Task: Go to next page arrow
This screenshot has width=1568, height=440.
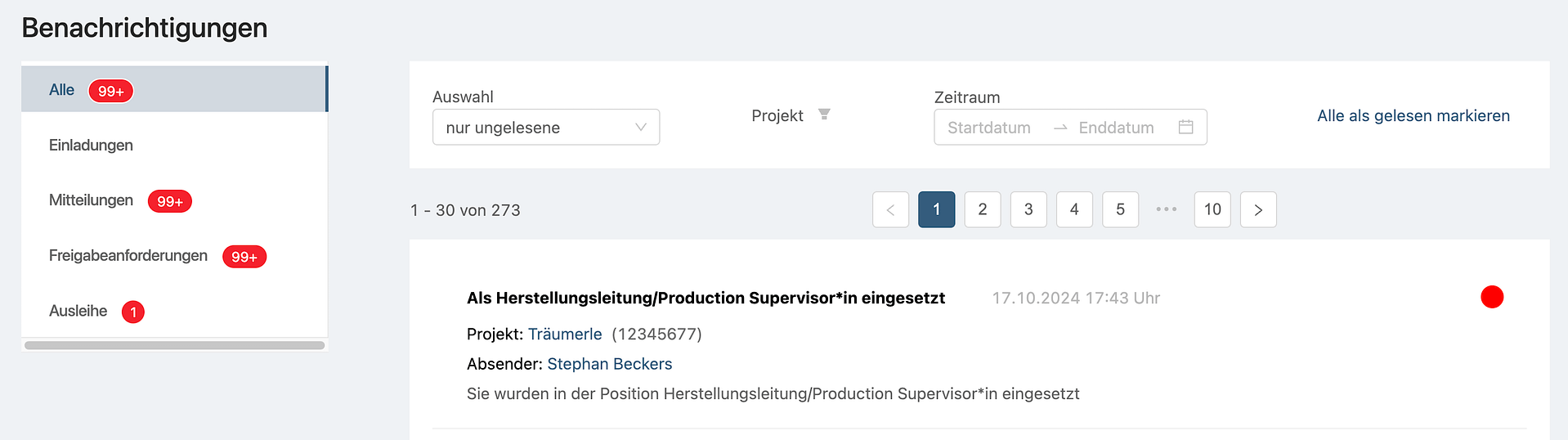Action: point(1257,209)
